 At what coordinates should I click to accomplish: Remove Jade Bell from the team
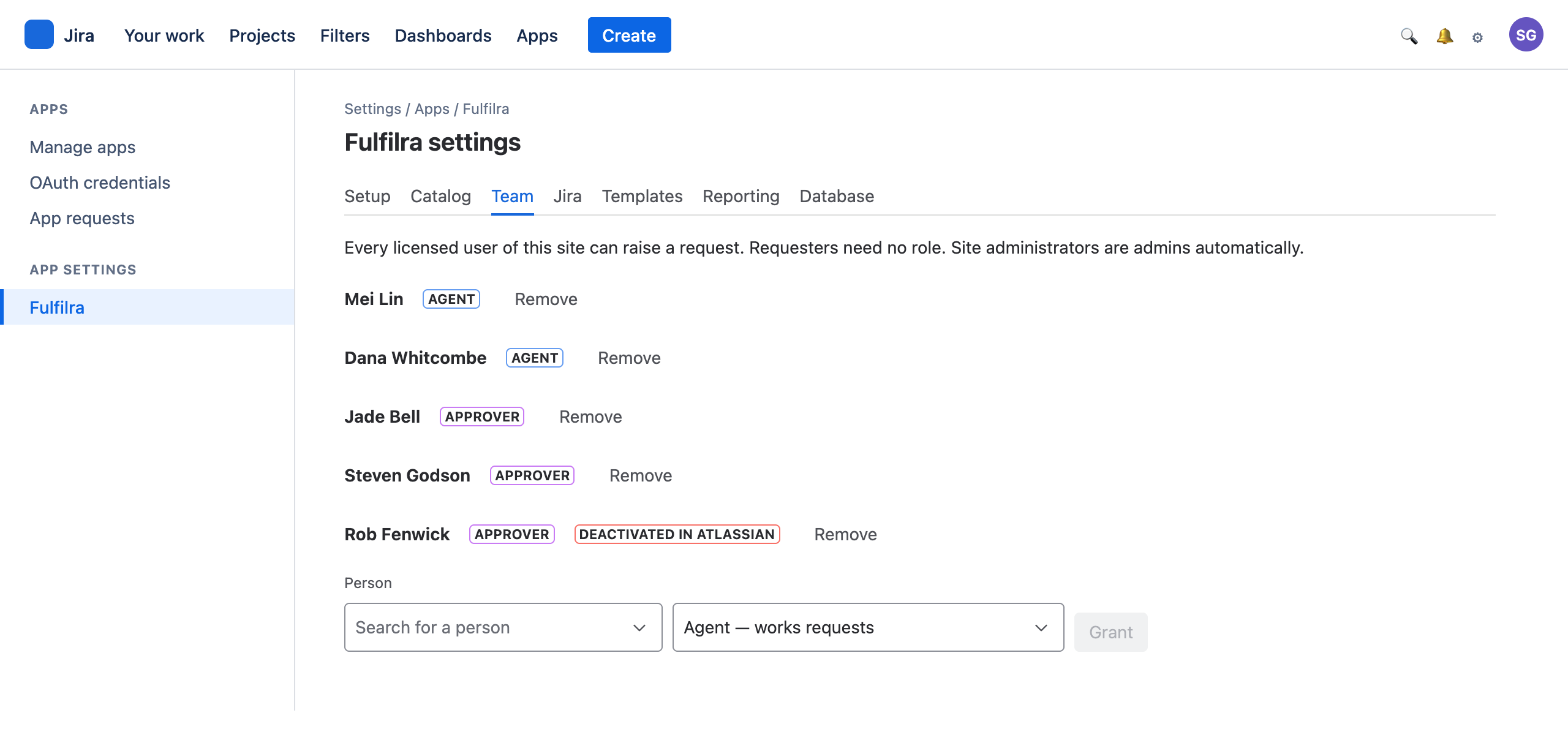[590, 417]
